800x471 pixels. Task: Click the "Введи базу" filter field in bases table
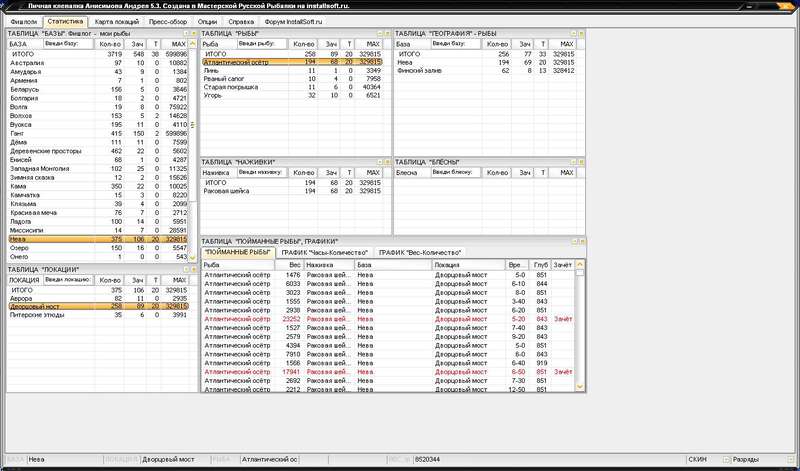(x=68, y=44)
